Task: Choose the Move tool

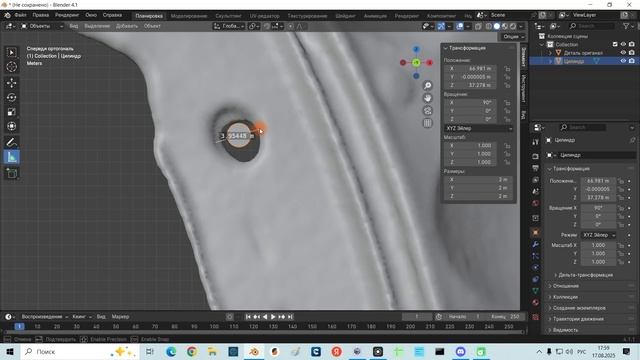Action: [11, 83]
